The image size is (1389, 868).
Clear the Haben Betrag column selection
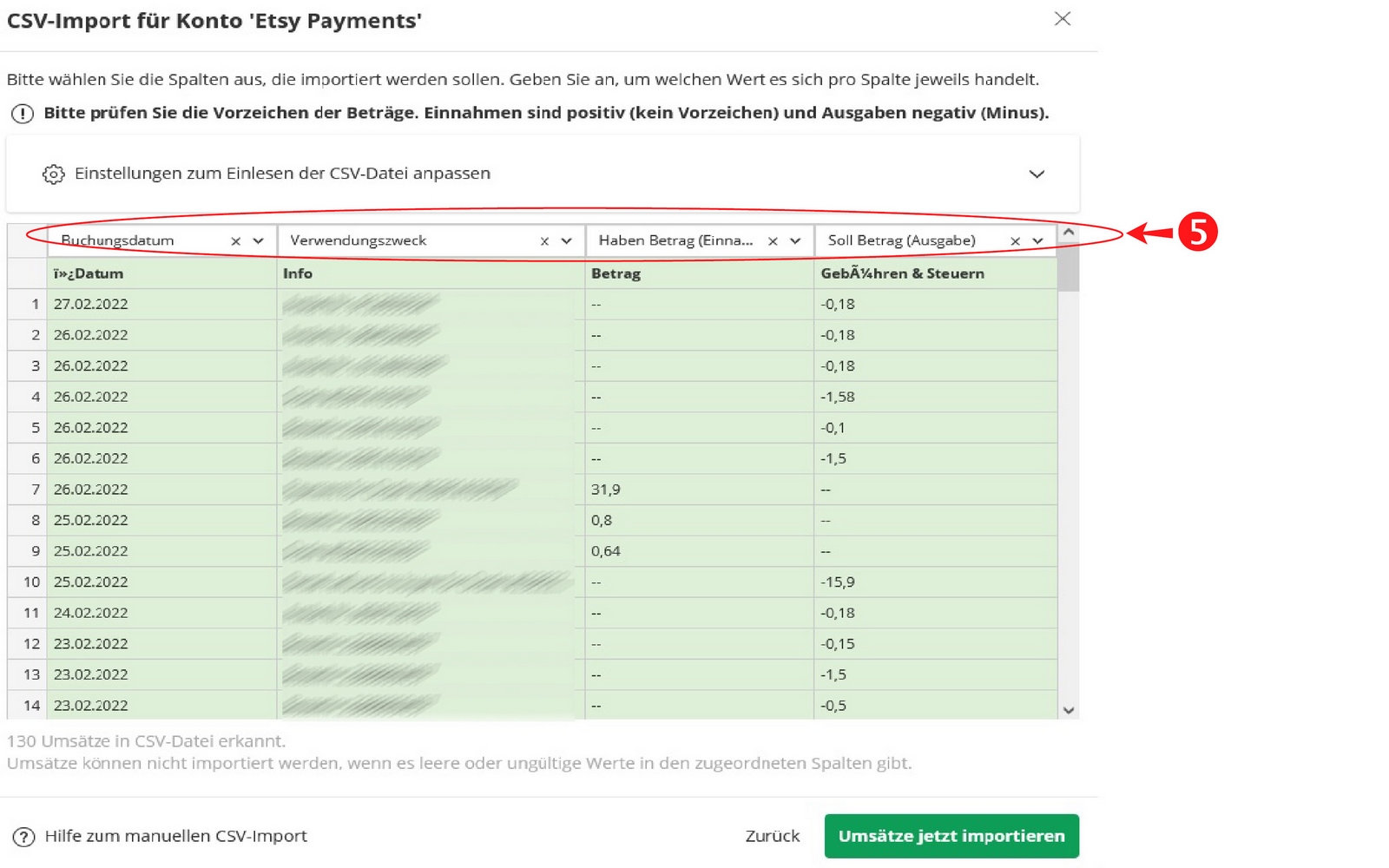point(773,241)
